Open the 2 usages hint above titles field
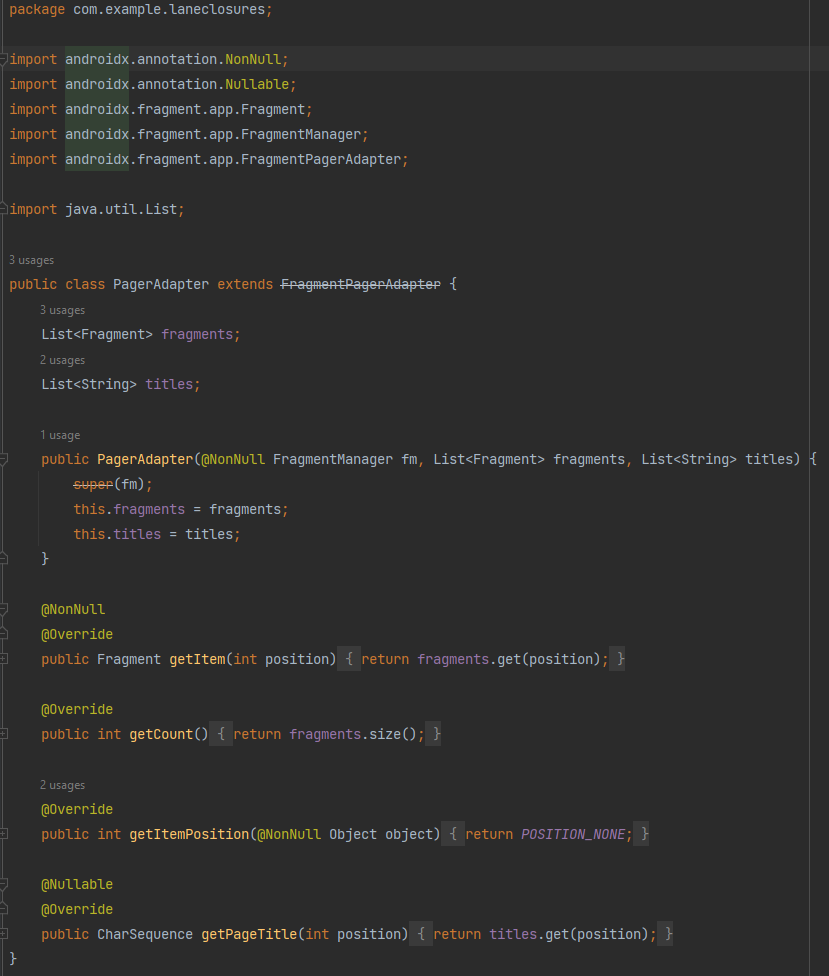Image resolution: width=829 pixels, height=976 pixels. tap(62, 360)
